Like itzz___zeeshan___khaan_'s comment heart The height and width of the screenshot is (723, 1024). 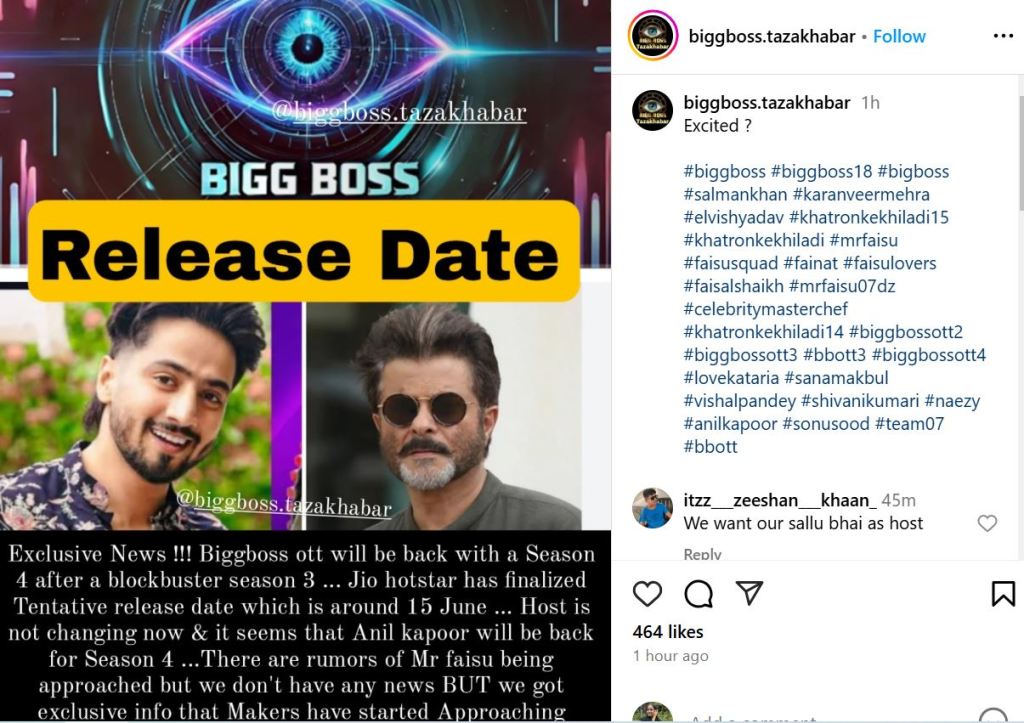(987, 522)
